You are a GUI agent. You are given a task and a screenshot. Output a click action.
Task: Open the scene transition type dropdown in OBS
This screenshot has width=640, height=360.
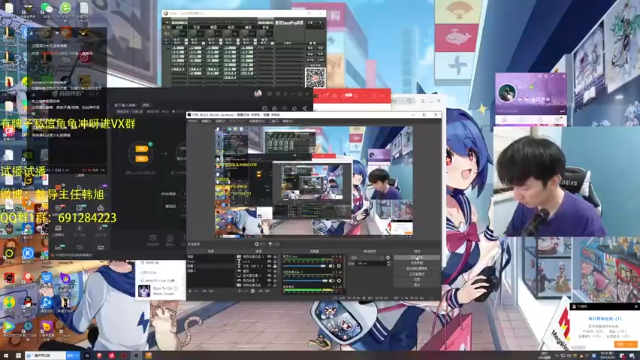367,258
